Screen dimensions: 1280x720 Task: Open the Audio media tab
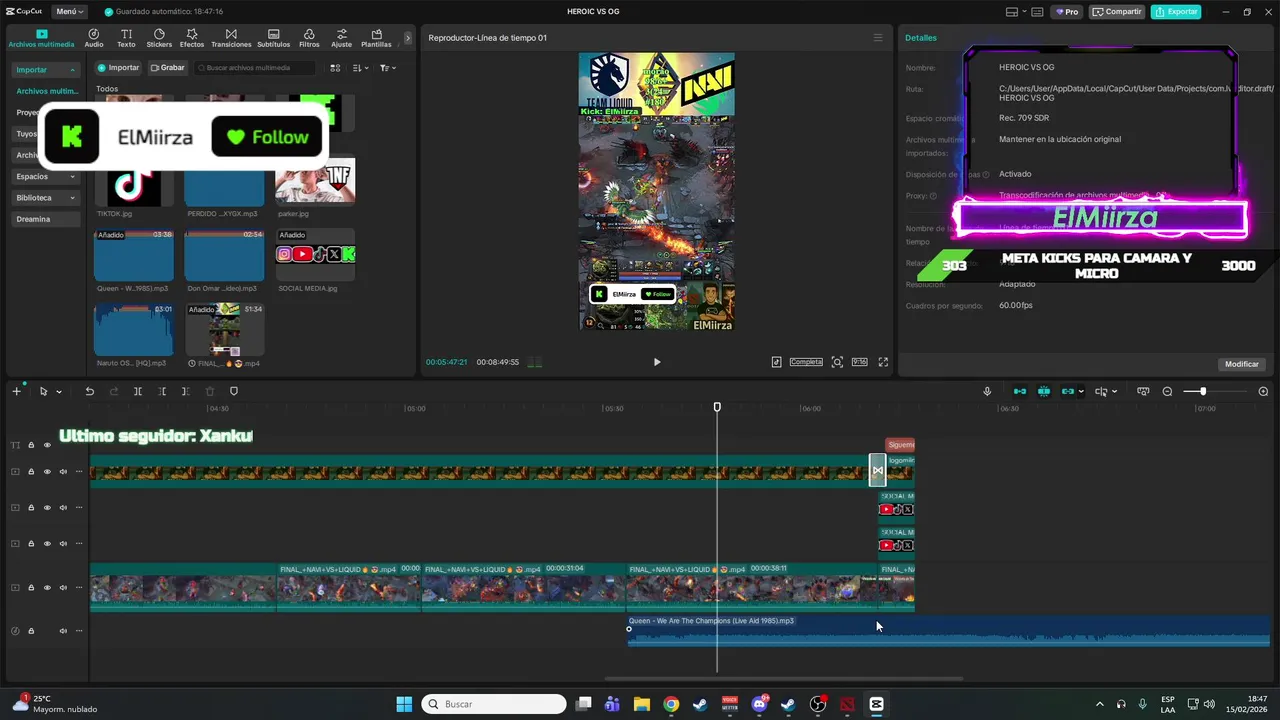[94, 38]
